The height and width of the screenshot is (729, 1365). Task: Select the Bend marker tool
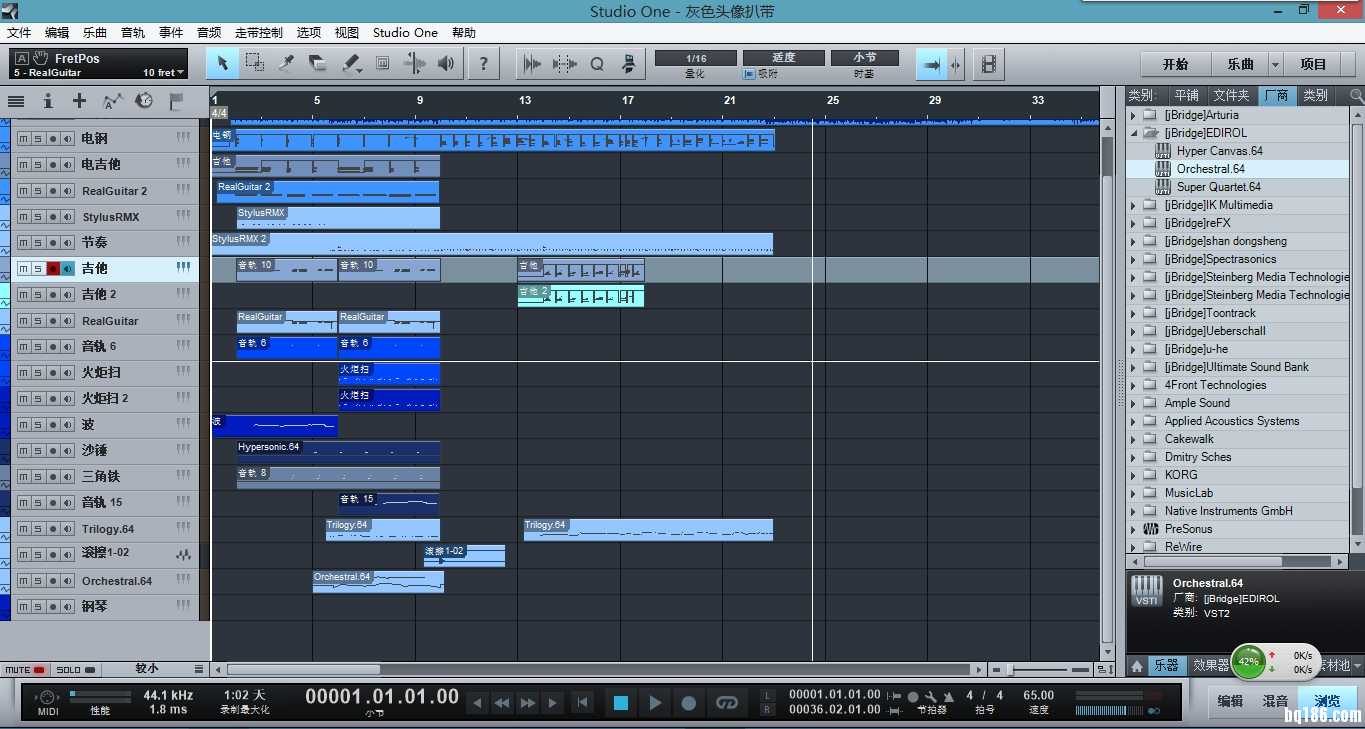[414, 64]
